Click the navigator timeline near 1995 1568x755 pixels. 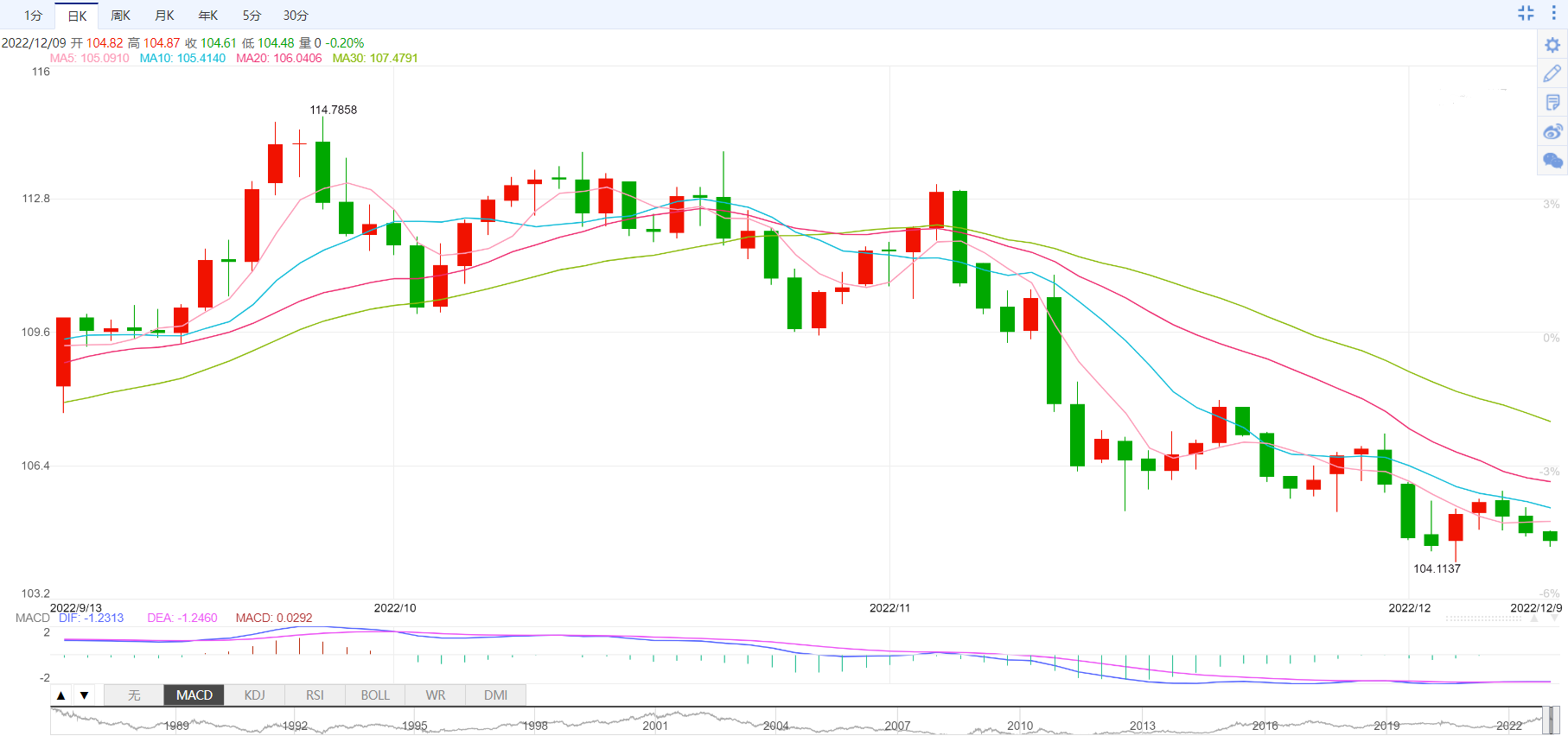point(415,726)
